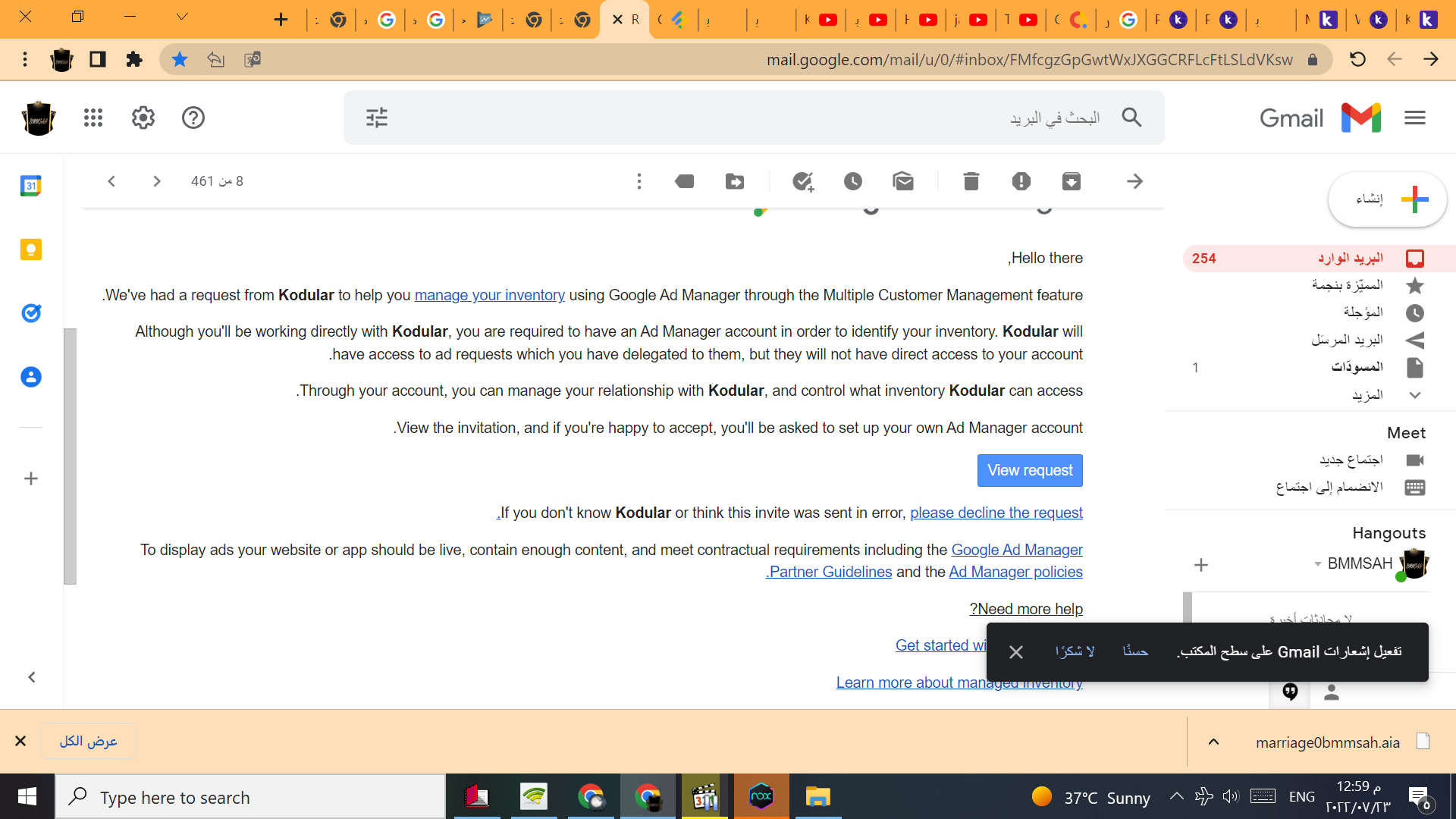Open Google Contacts in side panel
This screenshot has height=819, width=1456.
pyautogui.click(x=31, y=377)
